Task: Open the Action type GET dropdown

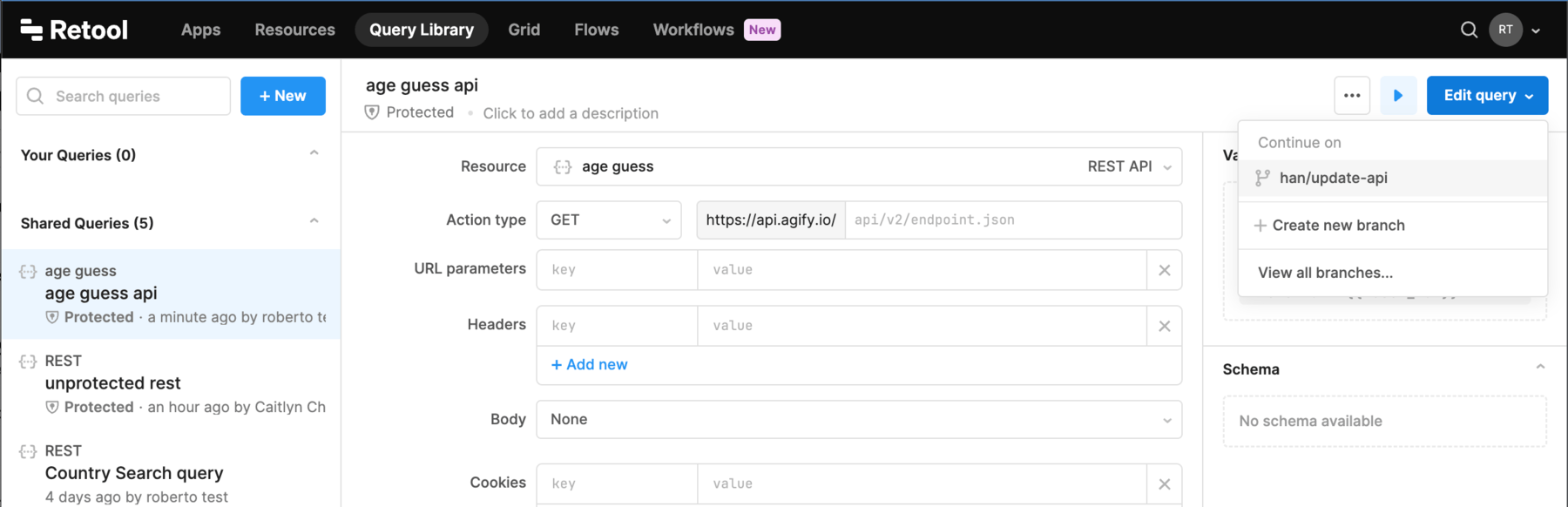Action: pos(609,220)
